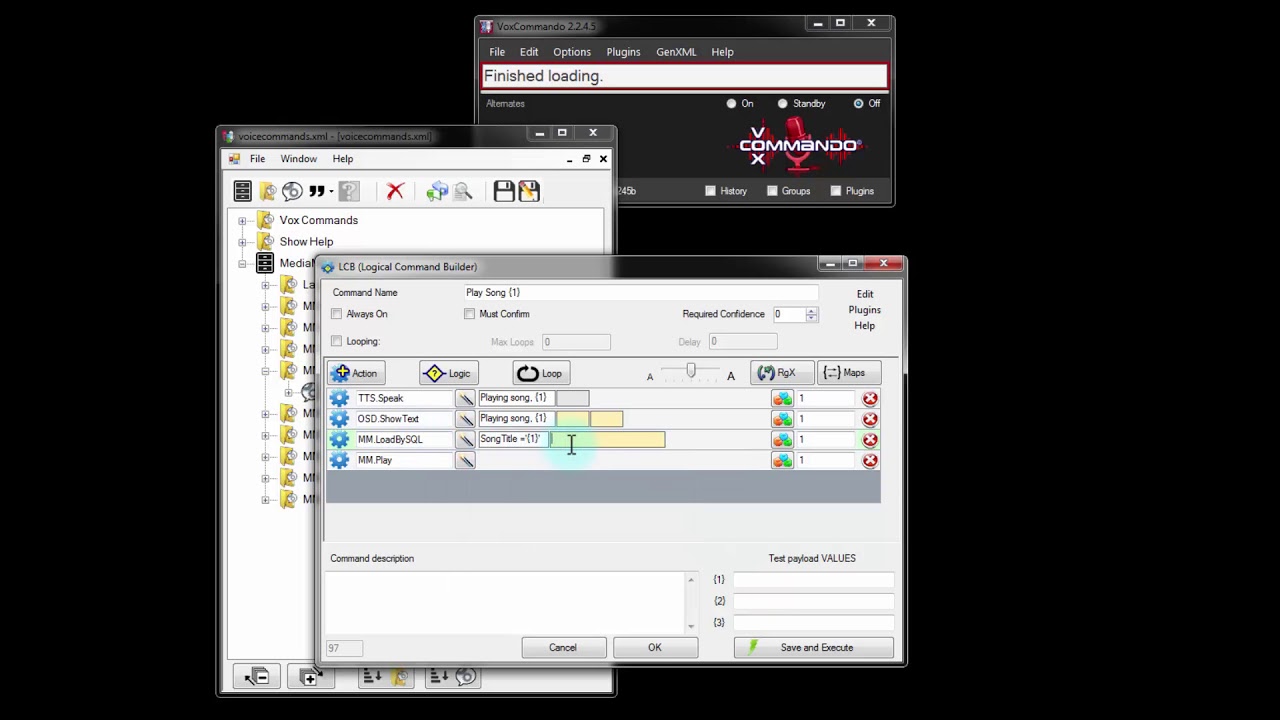Open the Options menu in VoxCommando
Viewport: 1280px width, 720px height.
(572, 52)
